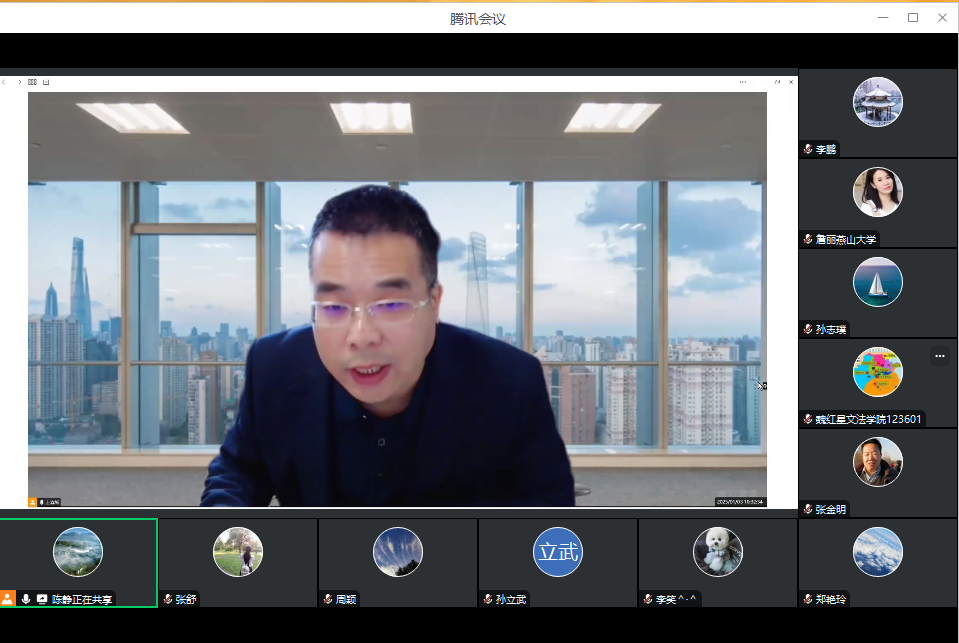Click the layout icon next to grid view
959x643 pixels.
[46, 82]
